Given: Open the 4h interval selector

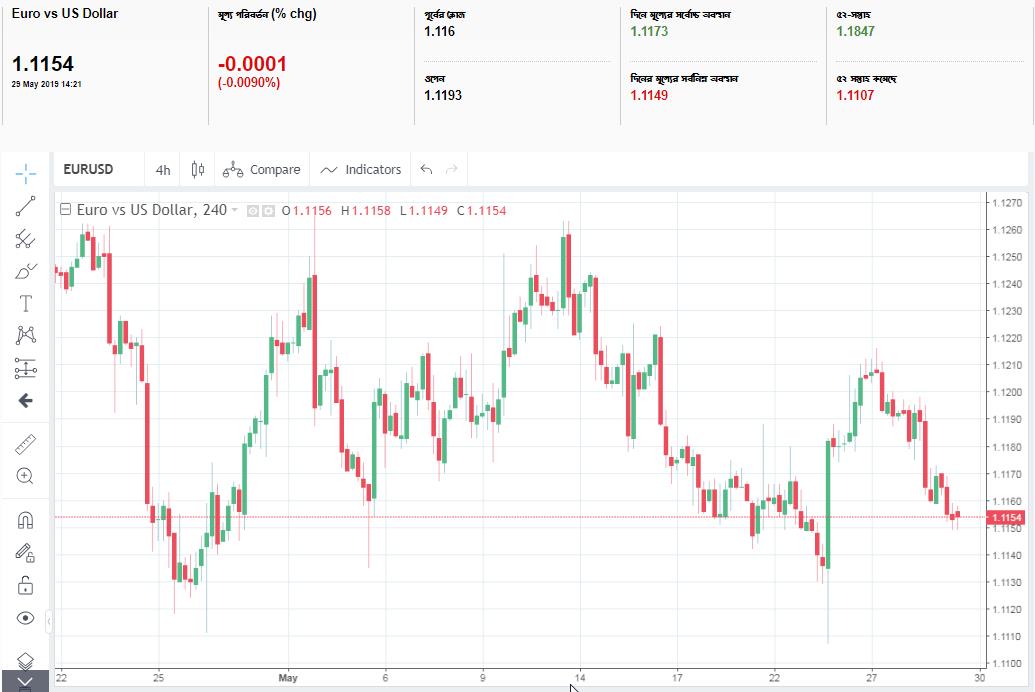Looking at the screenshot, I should pos(163,170).
